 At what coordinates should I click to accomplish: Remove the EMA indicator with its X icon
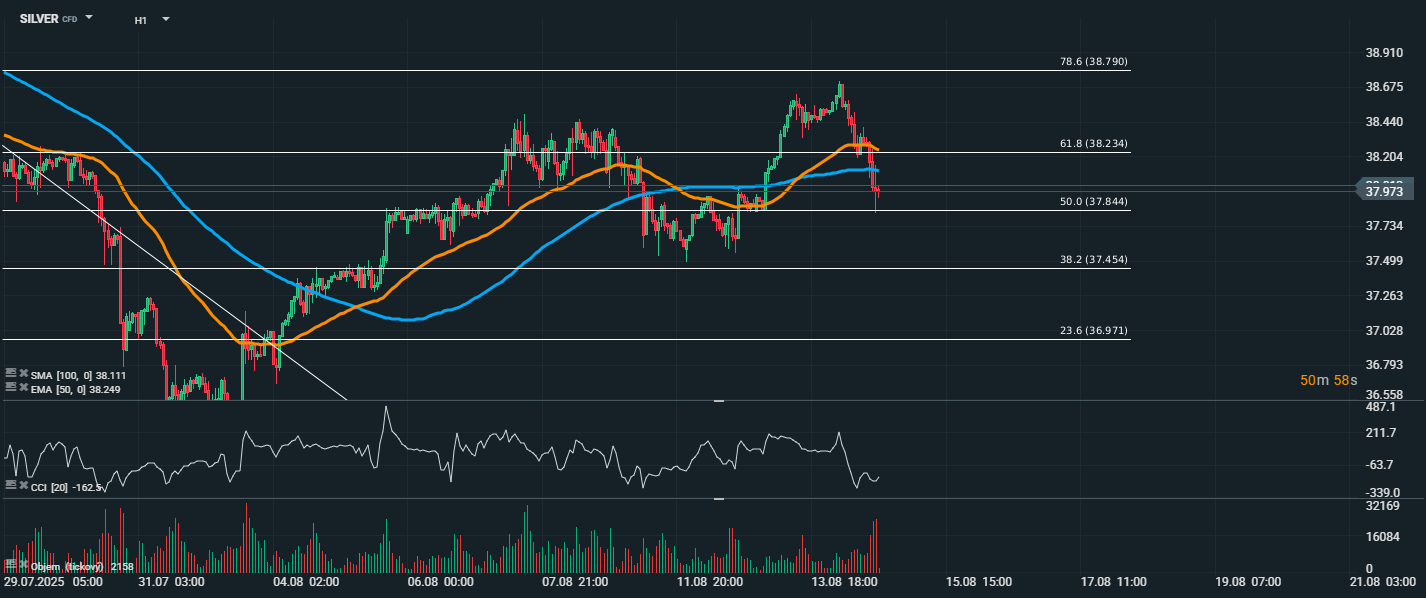23,386
